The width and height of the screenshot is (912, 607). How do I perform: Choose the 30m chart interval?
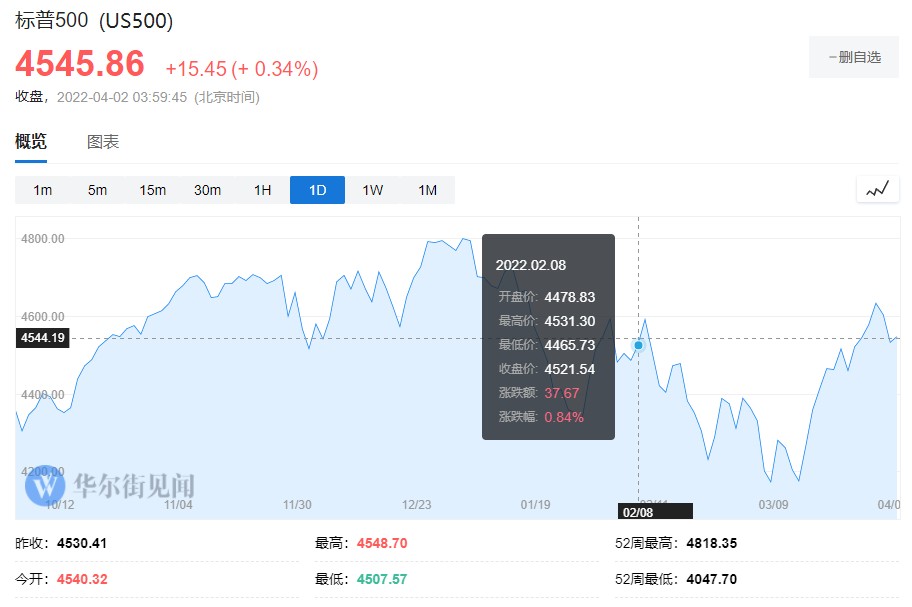[x=207, y=190]
